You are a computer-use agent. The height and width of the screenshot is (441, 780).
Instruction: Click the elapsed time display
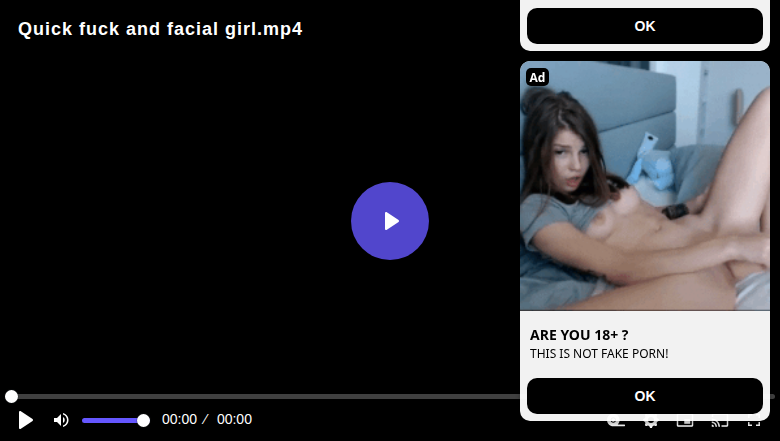[x=179, y=420]
